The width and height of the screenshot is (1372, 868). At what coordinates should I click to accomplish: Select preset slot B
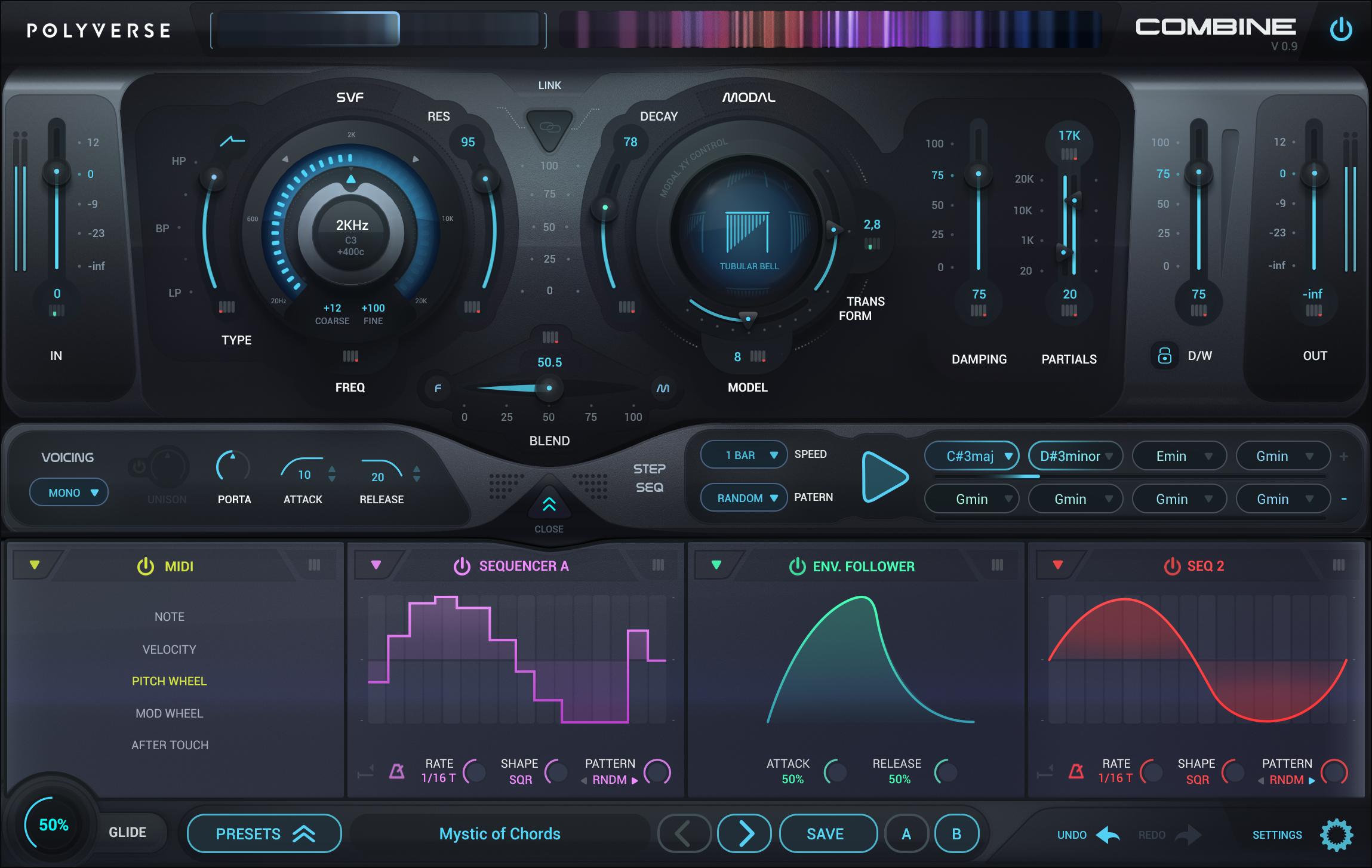[956, 833]
